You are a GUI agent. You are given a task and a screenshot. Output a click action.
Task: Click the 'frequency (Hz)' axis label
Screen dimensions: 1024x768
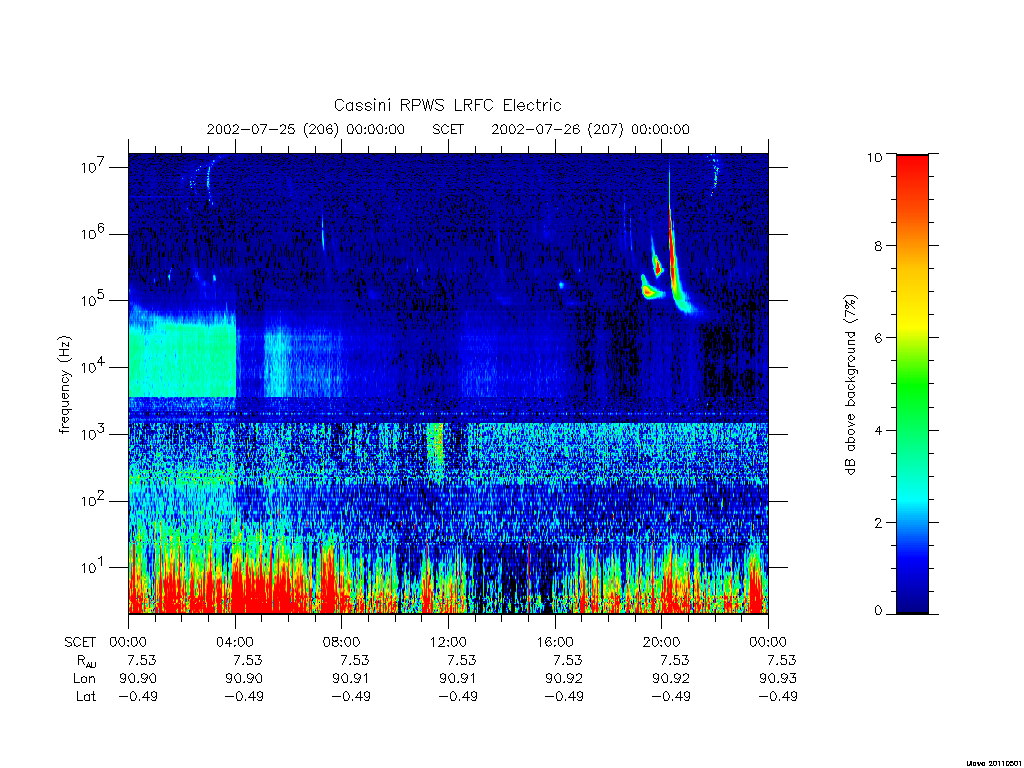point(64,385)
